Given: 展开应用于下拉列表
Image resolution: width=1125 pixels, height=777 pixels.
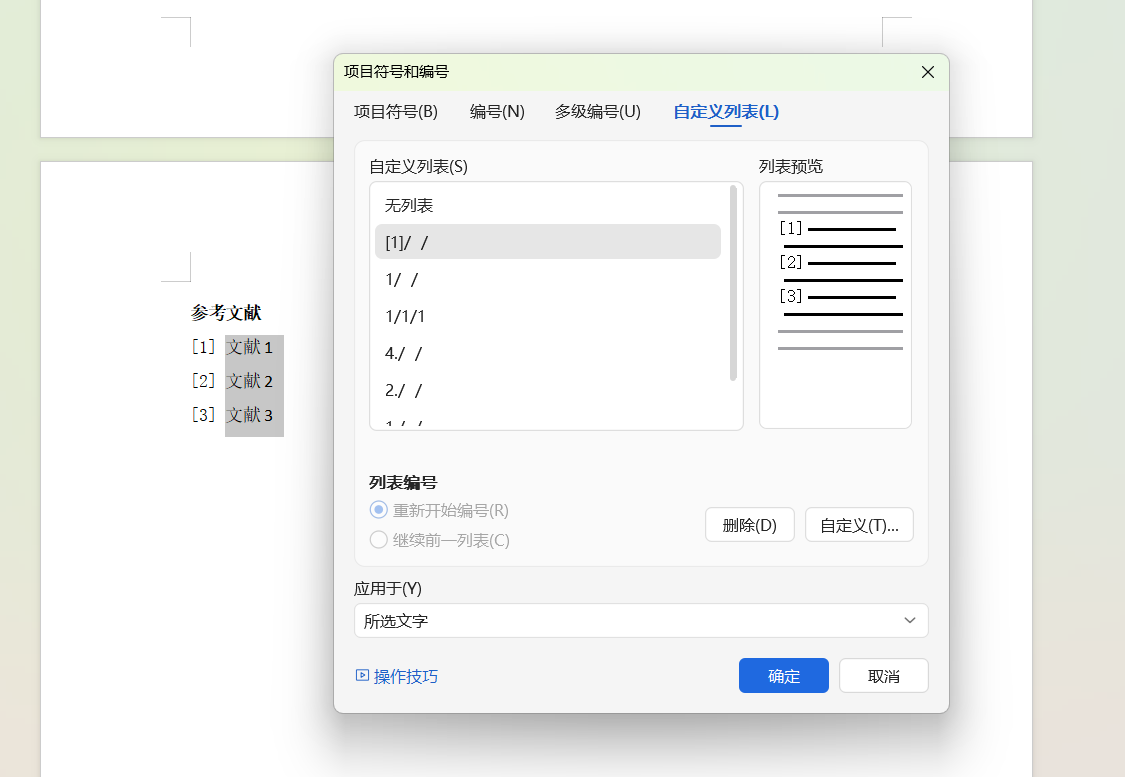Looking at the screenshot, I should [910, 620].
